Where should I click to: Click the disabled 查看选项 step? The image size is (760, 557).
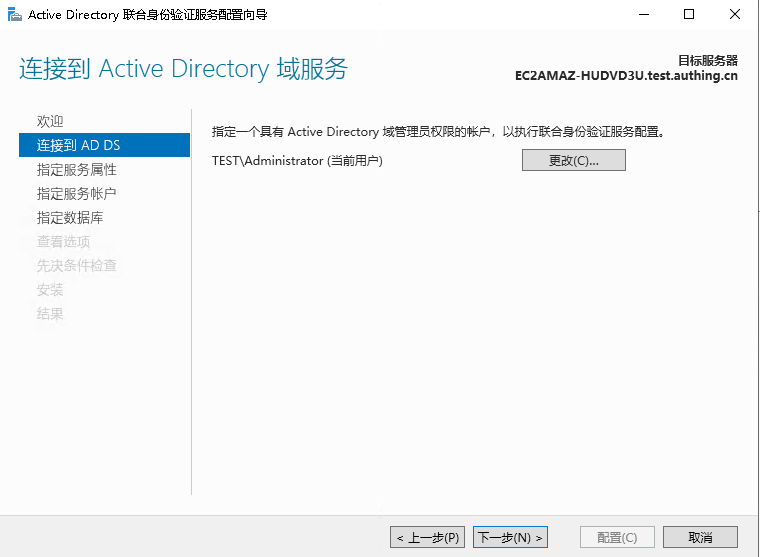point(63,241)
